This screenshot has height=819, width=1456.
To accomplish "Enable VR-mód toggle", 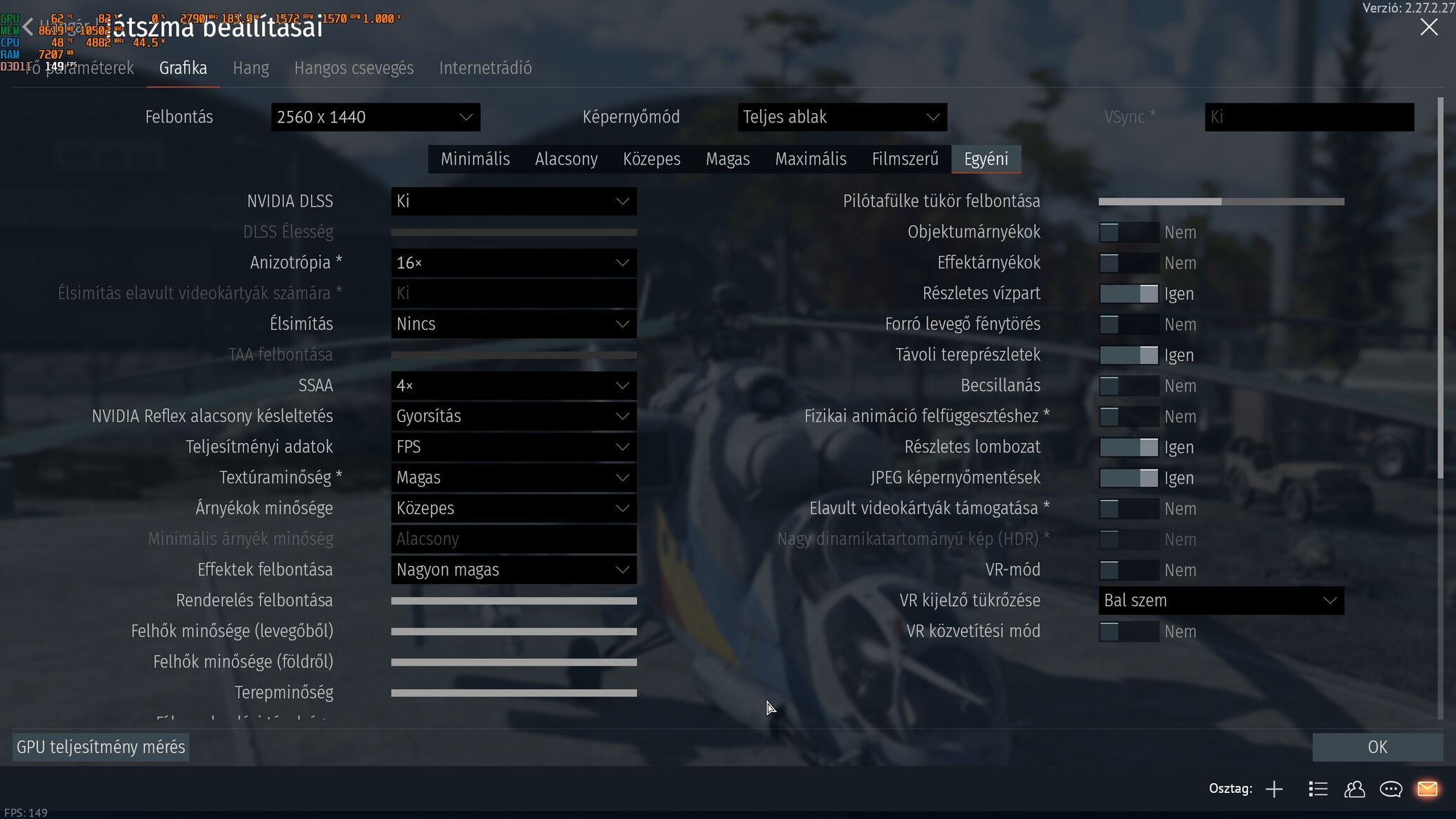I will (x=1128, y=570).
